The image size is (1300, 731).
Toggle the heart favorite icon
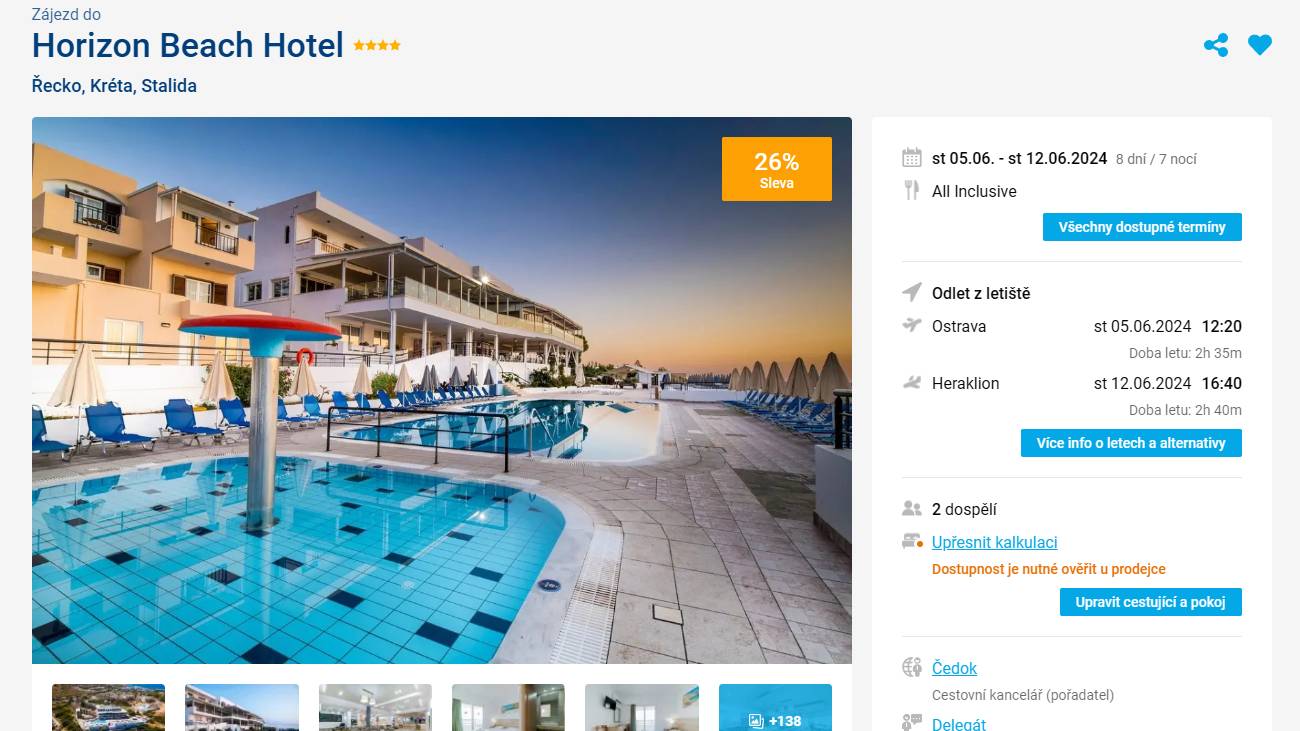1260,45
